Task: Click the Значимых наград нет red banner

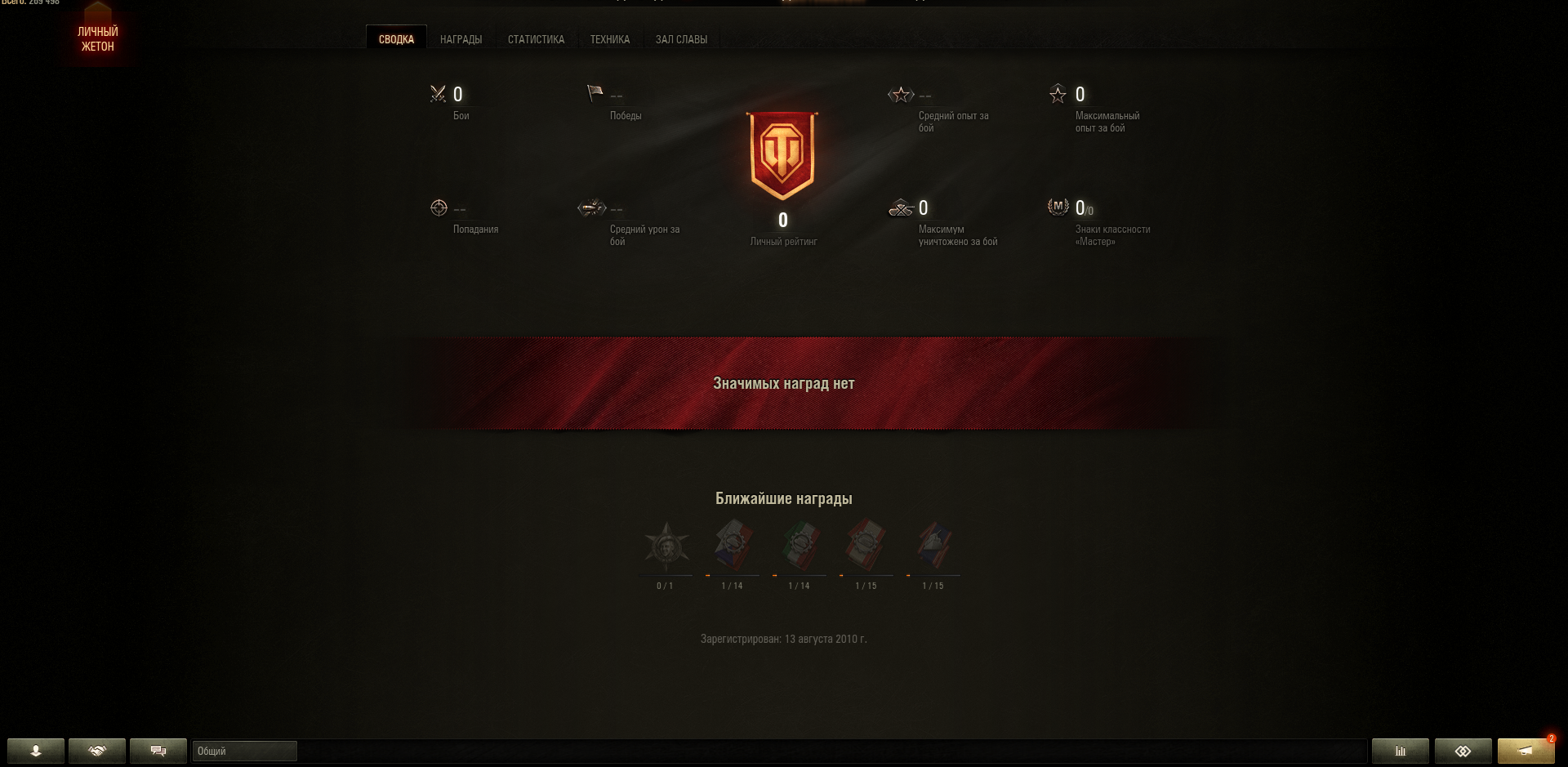Action: tap(784, 383)
